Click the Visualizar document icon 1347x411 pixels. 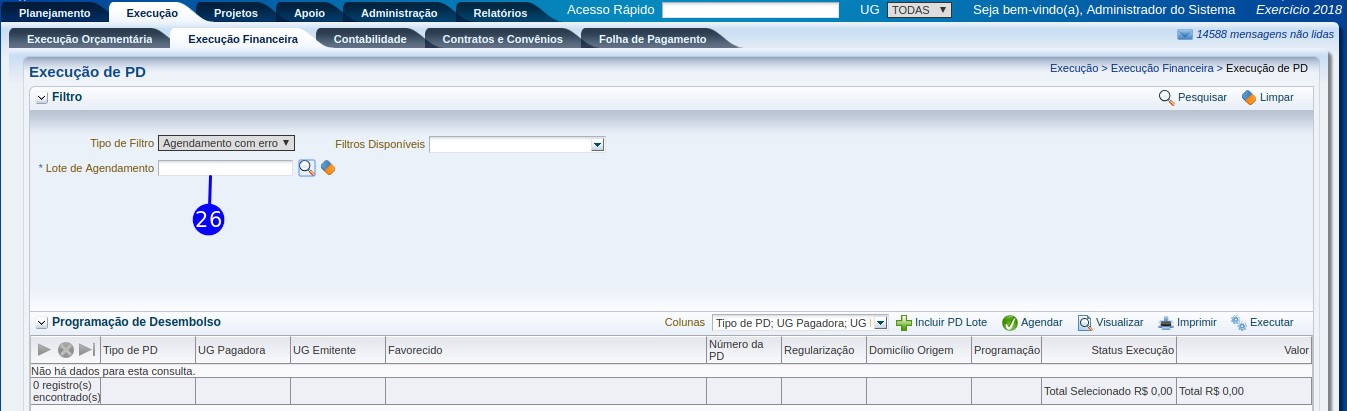click(x=1085, y=323)
